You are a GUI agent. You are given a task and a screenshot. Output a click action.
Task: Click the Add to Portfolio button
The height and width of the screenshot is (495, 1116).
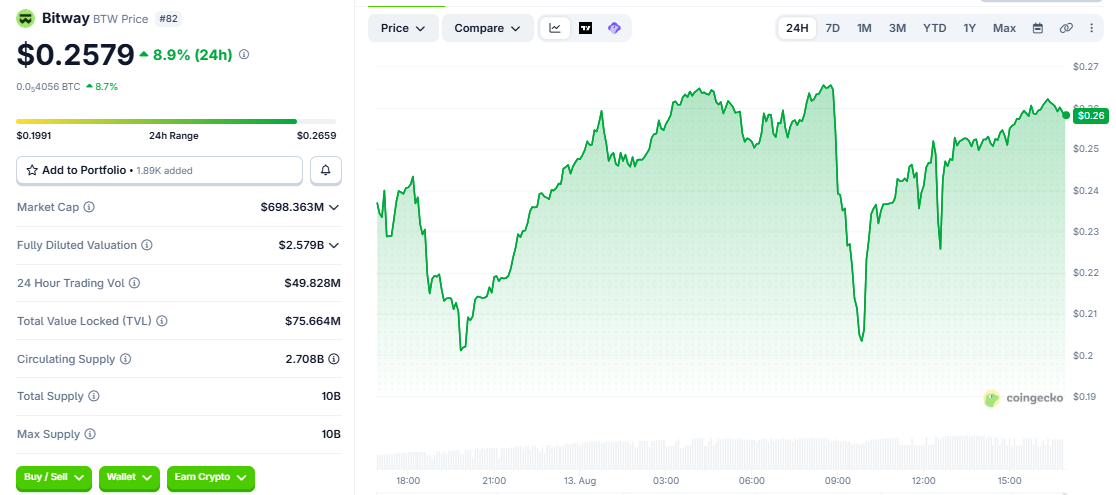(159, 170)
